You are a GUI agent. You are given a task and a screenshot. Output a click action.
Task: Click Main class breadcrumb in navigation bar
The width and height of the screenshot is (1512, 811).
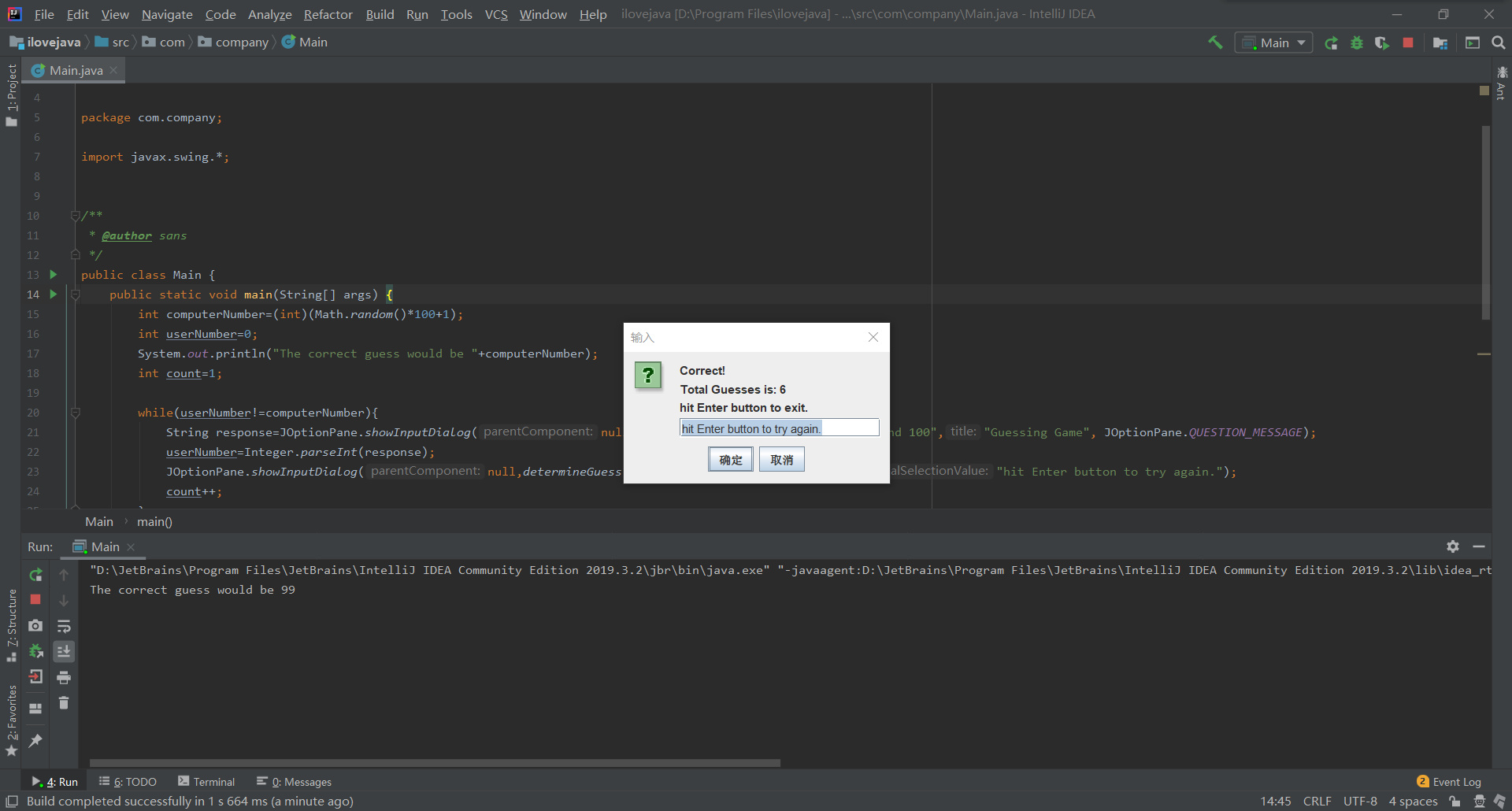(x=305, y=43)
